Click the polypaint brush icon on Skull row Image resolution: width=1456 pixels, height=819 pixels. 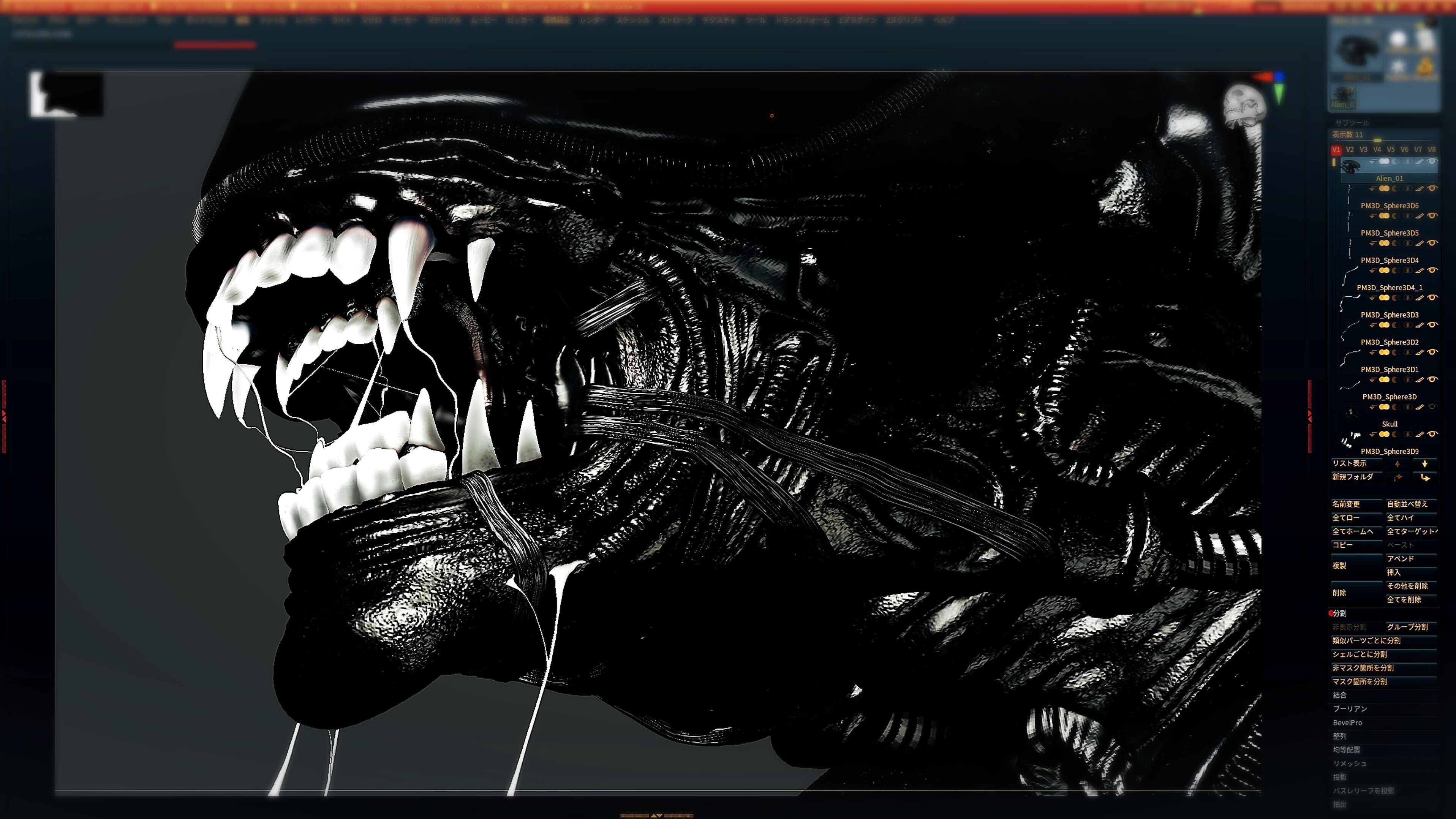1419,406
